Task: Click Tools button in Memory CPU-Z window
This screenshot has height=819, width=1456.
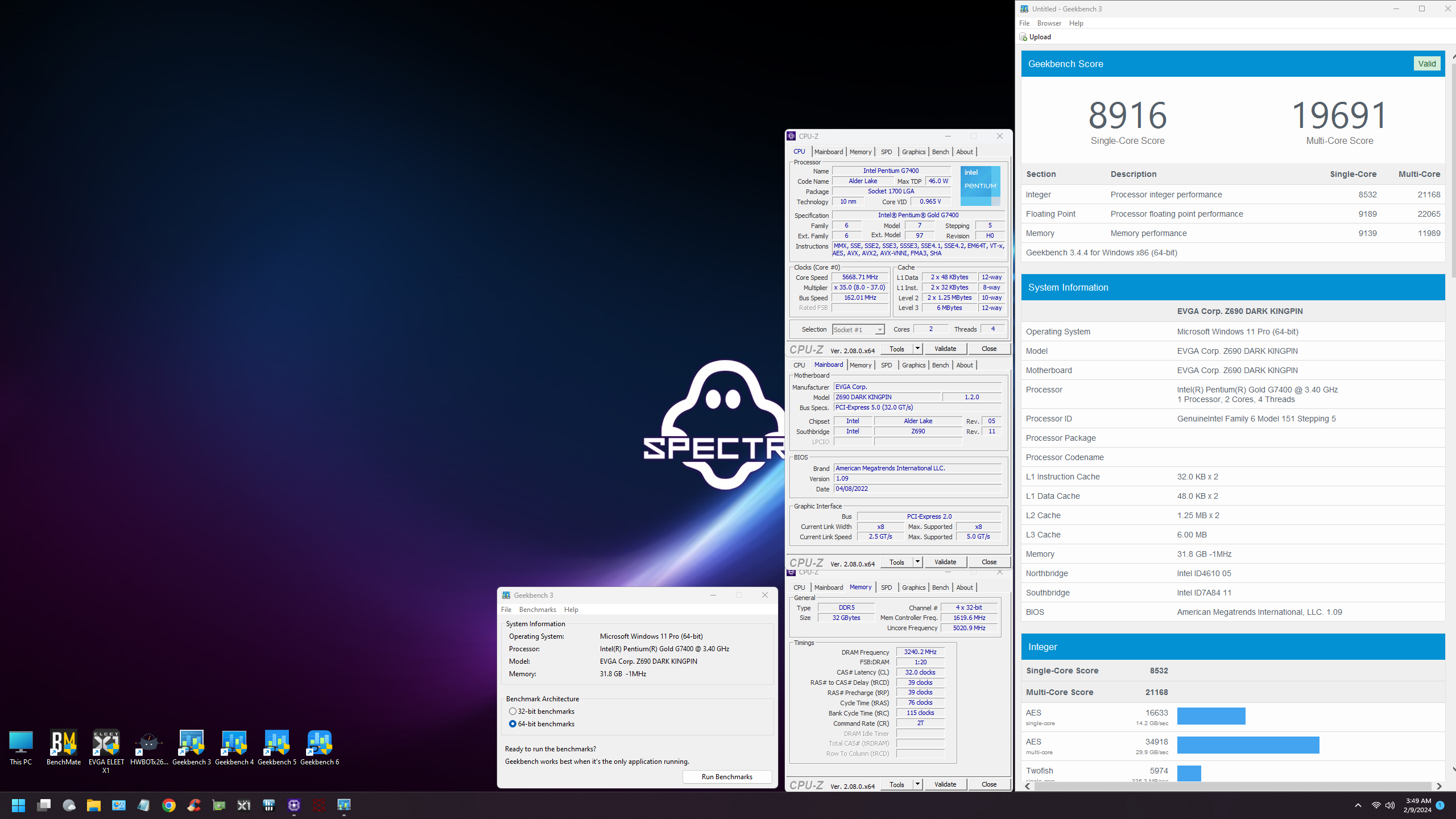Action: (x=897, y=784)
